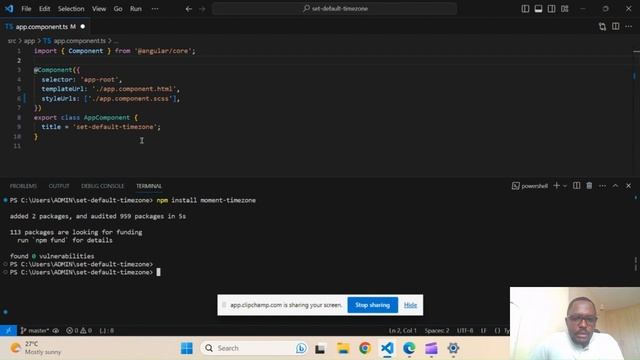Click the app folder breadcrumb
Viewport: 640px width, 360px height.
click(x=29, y=41)
